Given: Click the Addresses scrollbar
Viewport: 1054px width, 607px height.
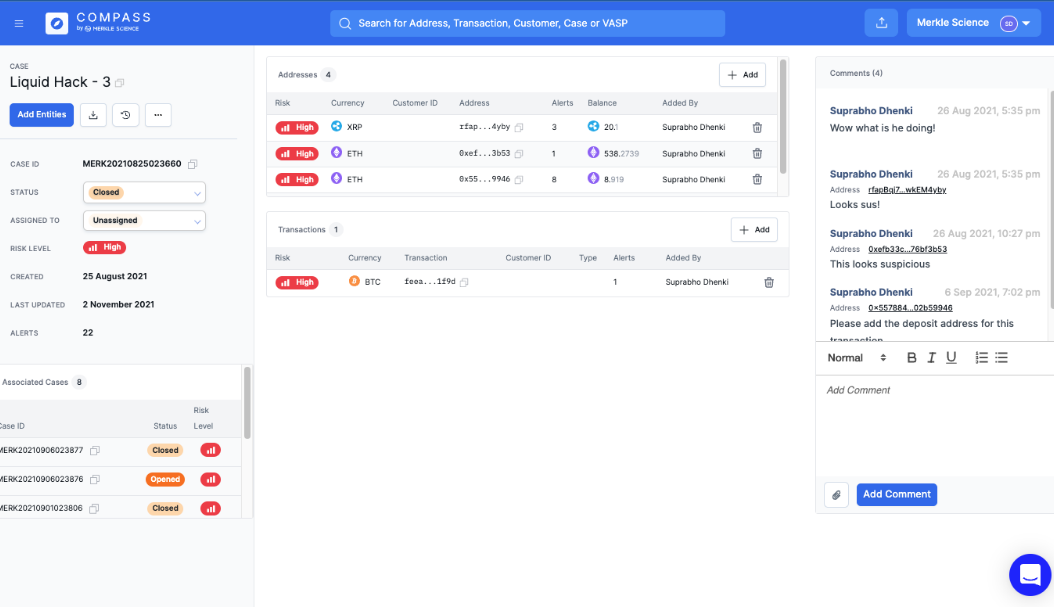Looking at the screenshot, I should click(x=782, y=117).
